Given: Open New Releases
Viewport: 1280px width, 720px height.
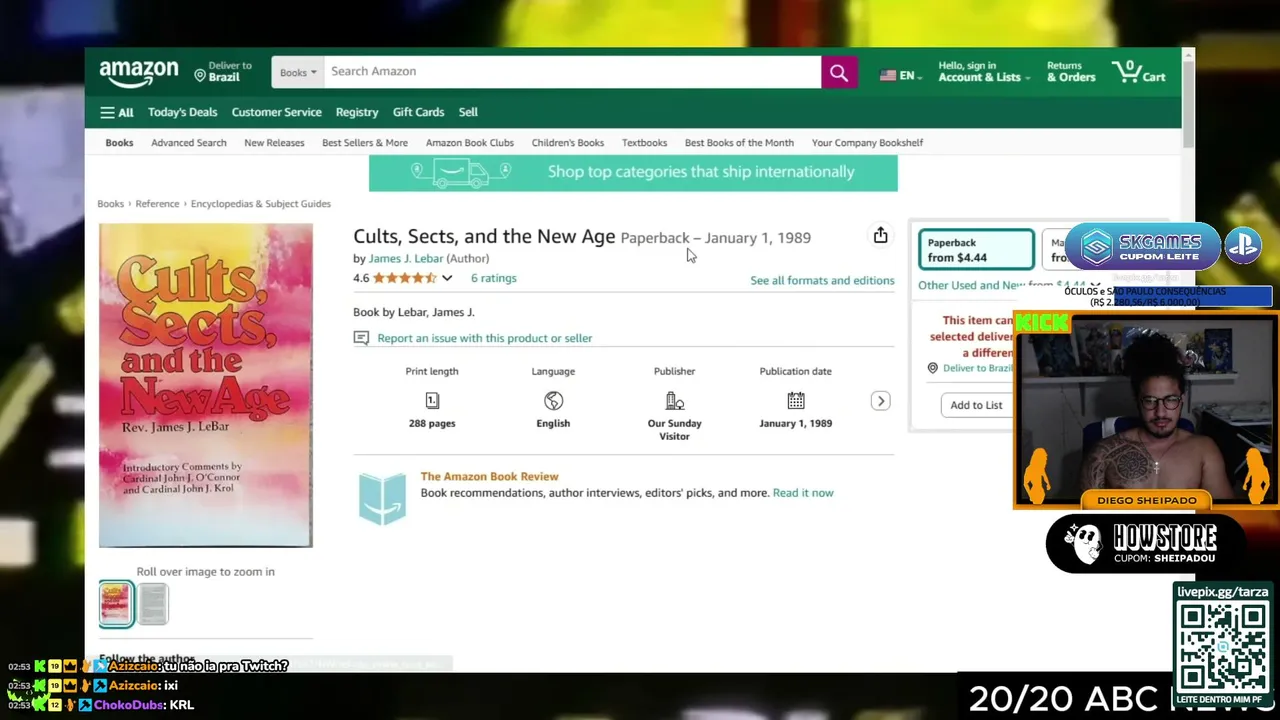Looking at the screenshot, I should click(x=274, y=143).
